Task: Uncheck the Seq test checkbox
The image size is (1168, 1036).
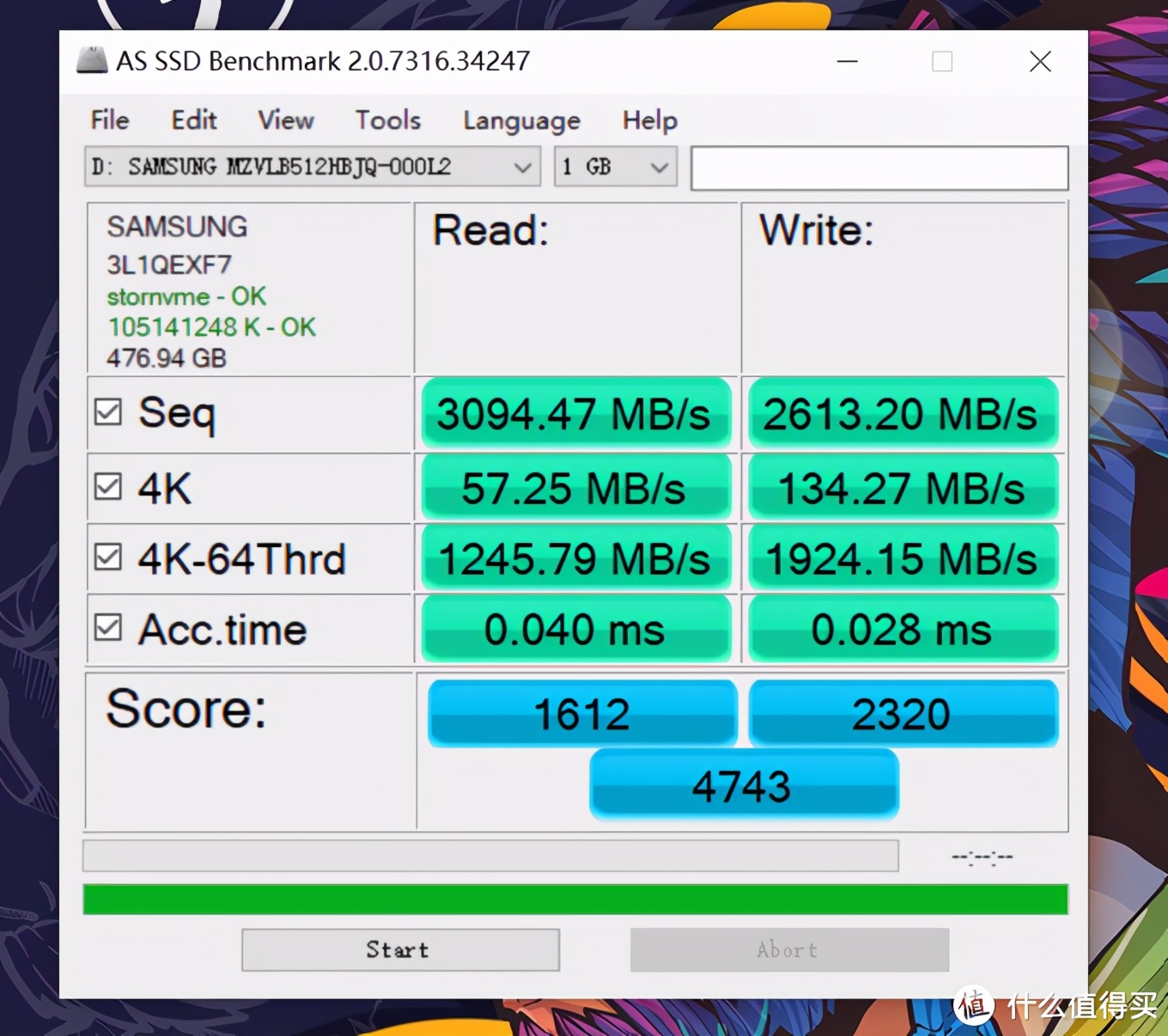Action: [108, 412]
